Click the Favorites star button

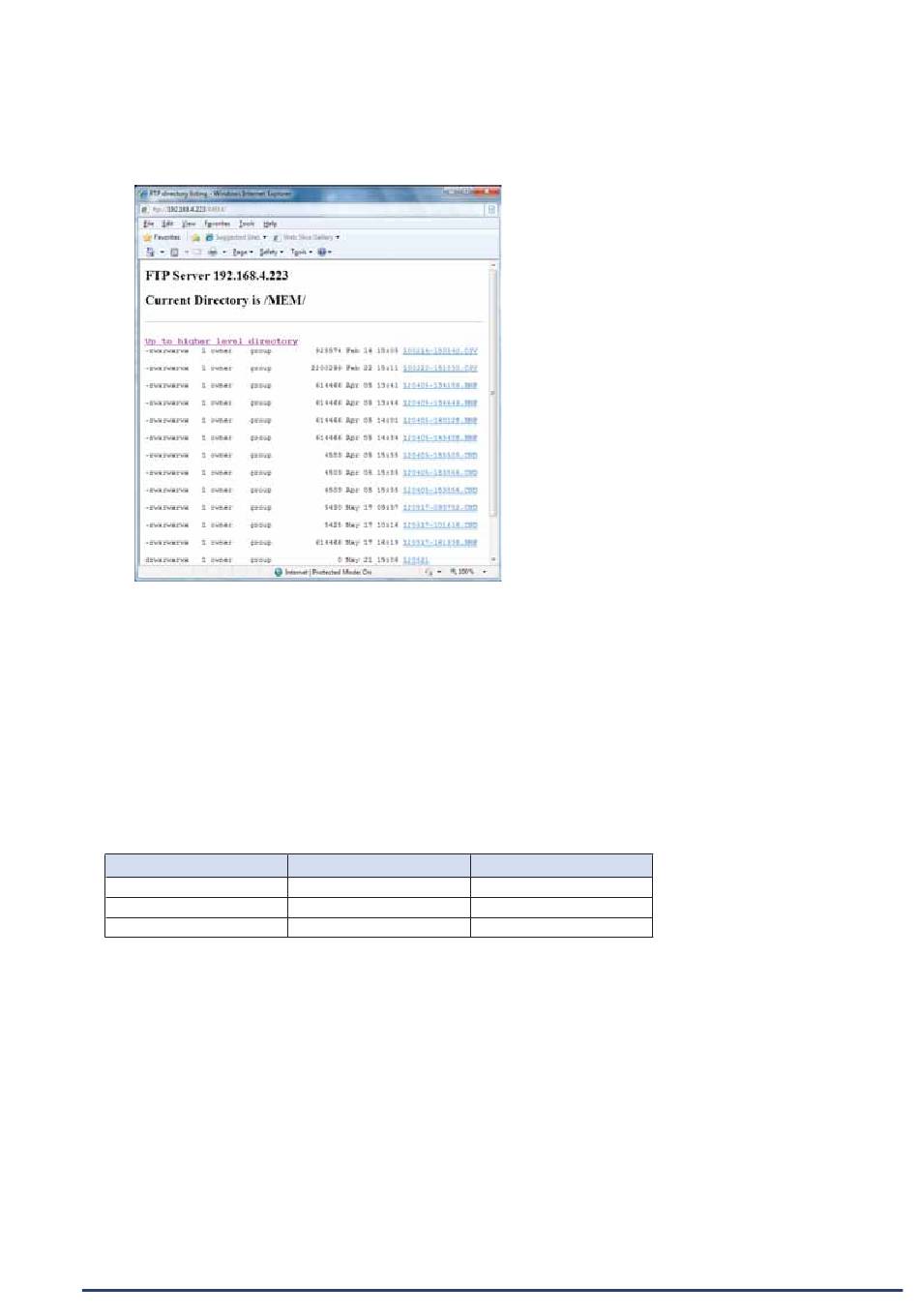[162, 237]
